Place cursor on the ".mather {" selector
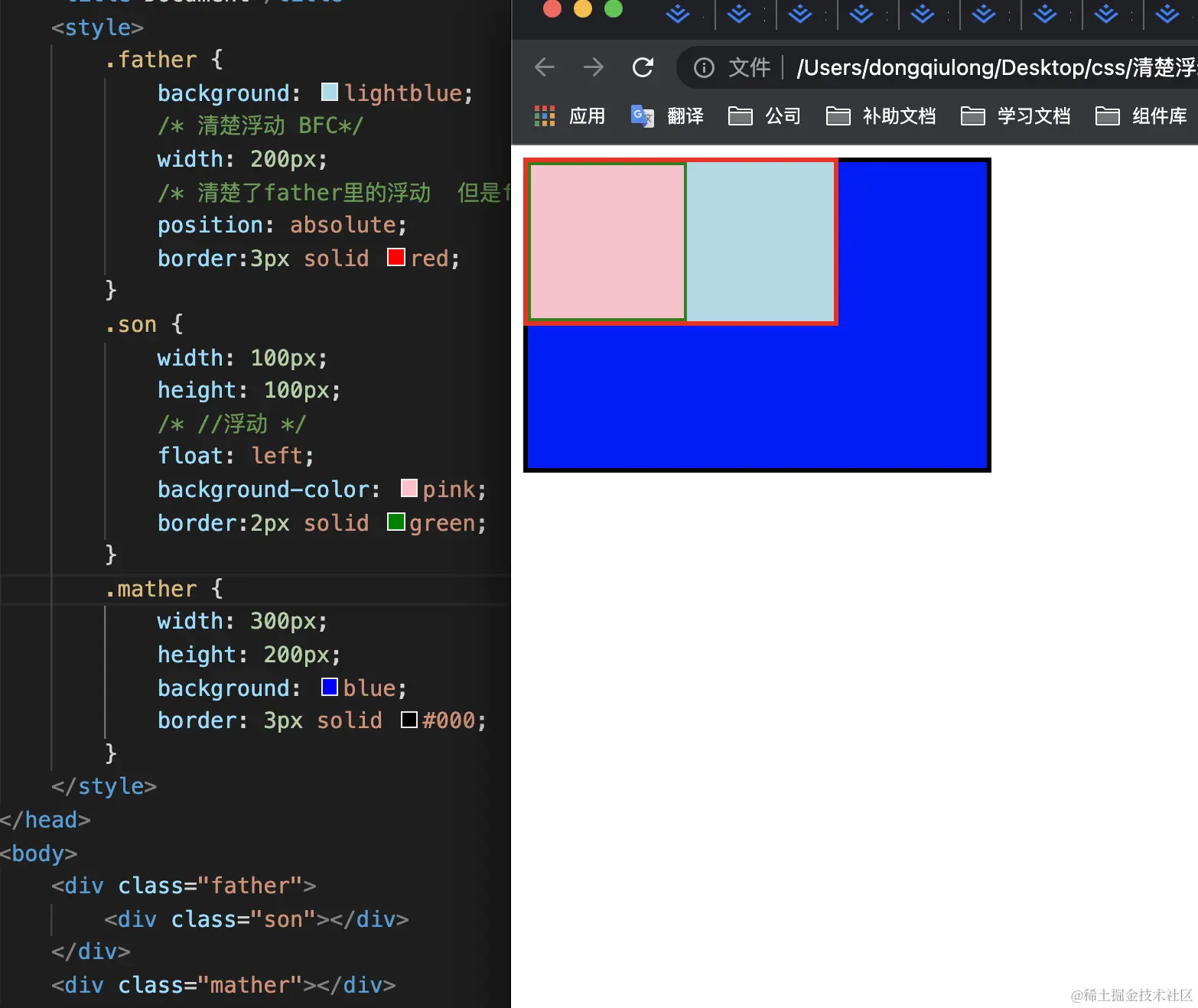 164,589
